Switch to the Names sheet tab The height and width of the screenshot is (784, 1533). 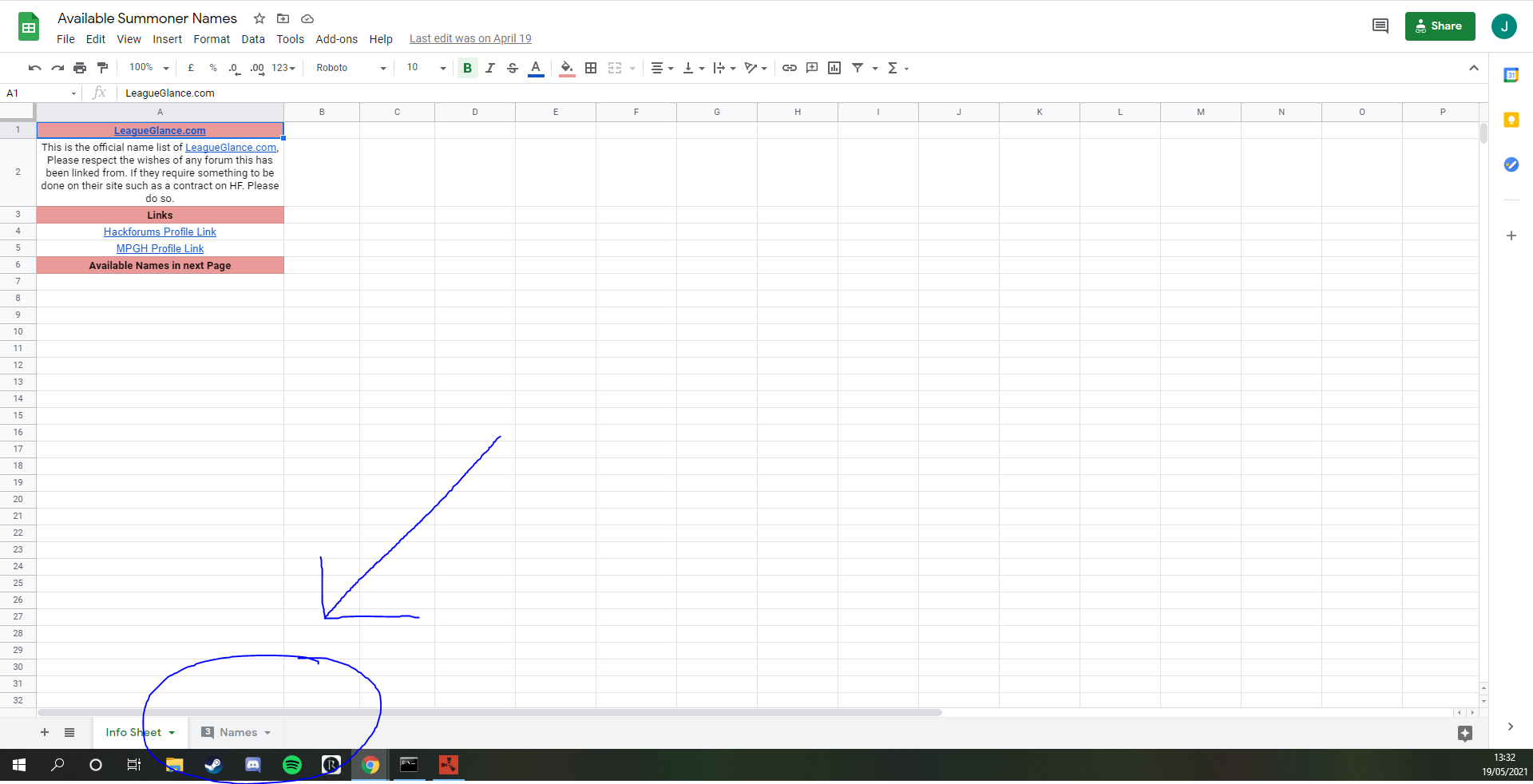(238, 732)
